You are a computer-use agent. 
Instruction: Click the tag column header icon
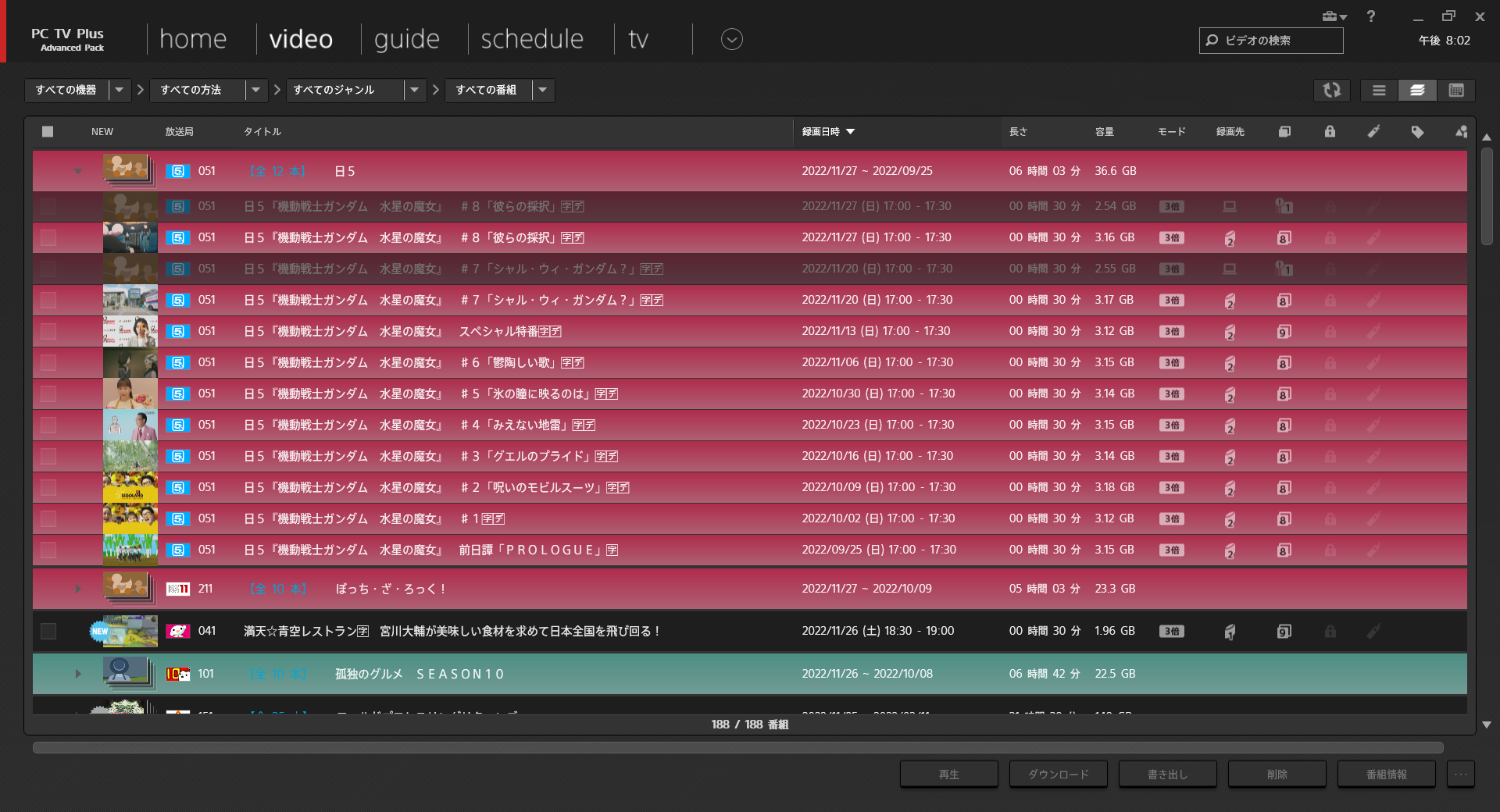[x=1417, y=132]
